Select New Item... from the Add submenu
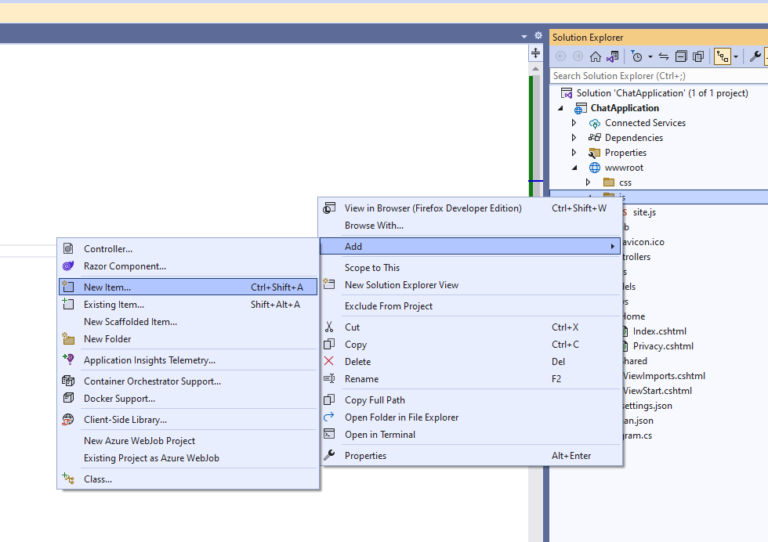This screenshot has width=768, height=542. coord(107,287)
